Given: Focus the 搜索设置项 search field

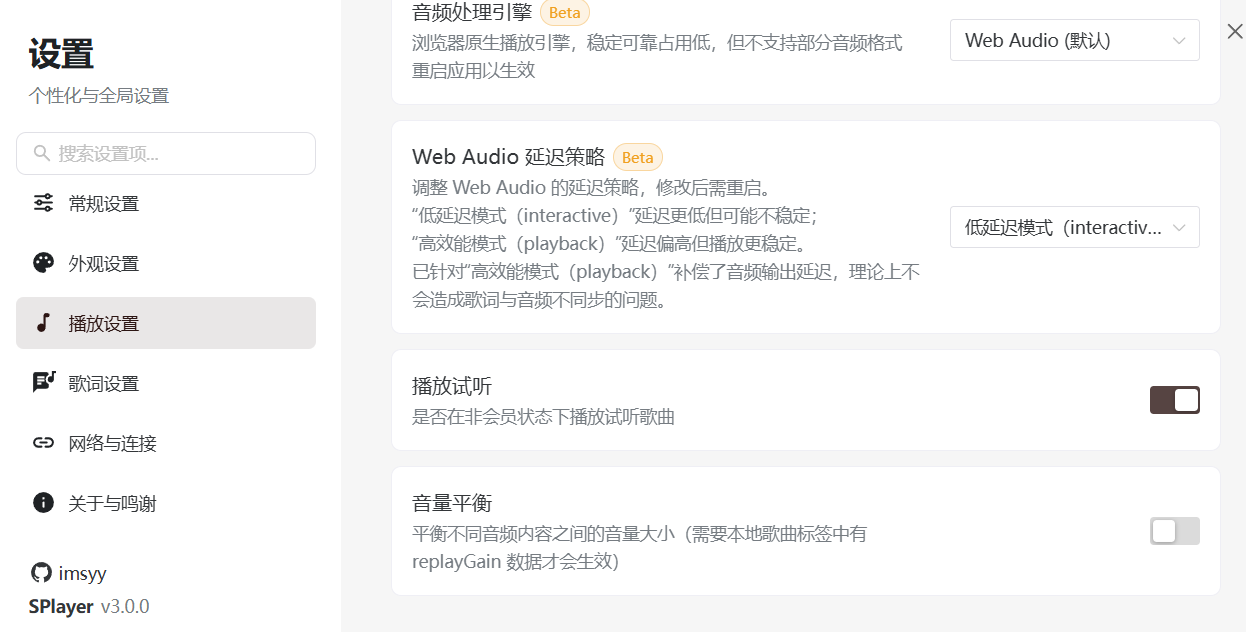Looking at the screenshot, I should tap(180, 154).
